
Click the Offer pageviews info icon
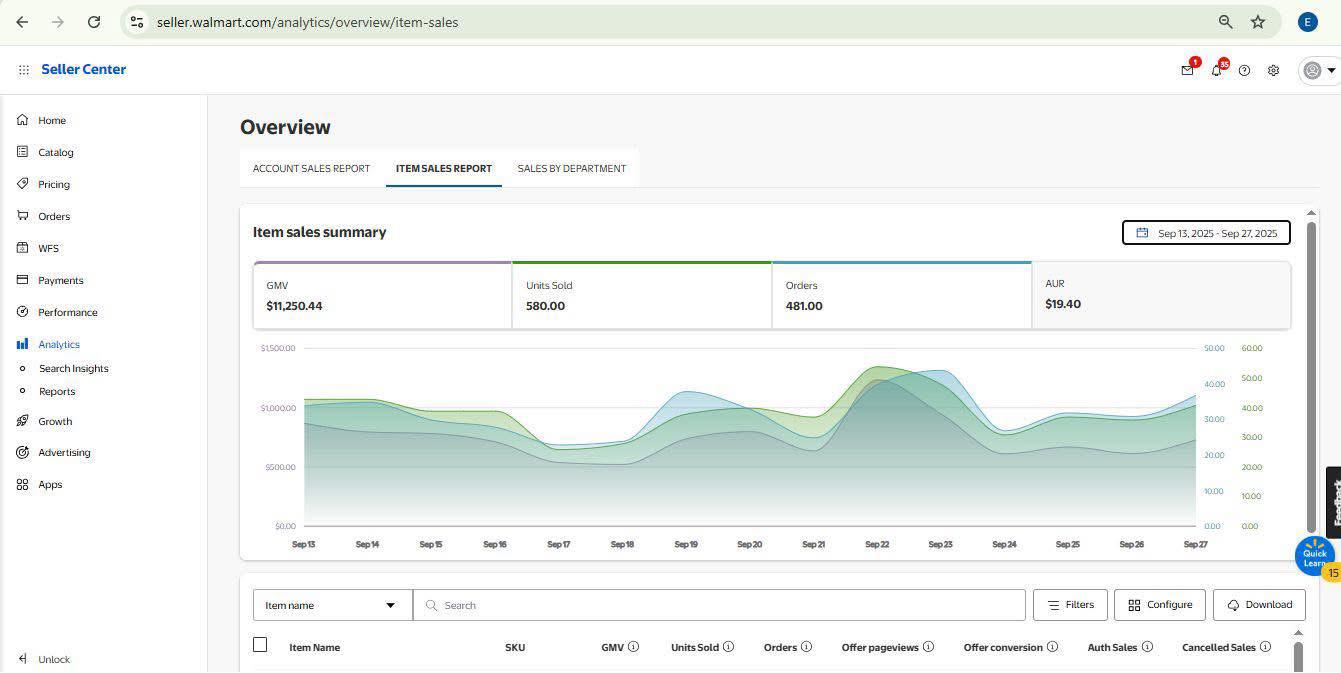coord(928,647)
